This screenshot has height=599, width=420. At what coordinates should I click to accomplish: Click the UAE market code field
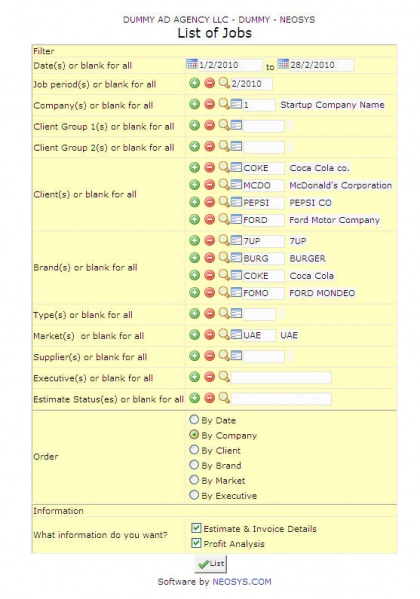(259, 335)
